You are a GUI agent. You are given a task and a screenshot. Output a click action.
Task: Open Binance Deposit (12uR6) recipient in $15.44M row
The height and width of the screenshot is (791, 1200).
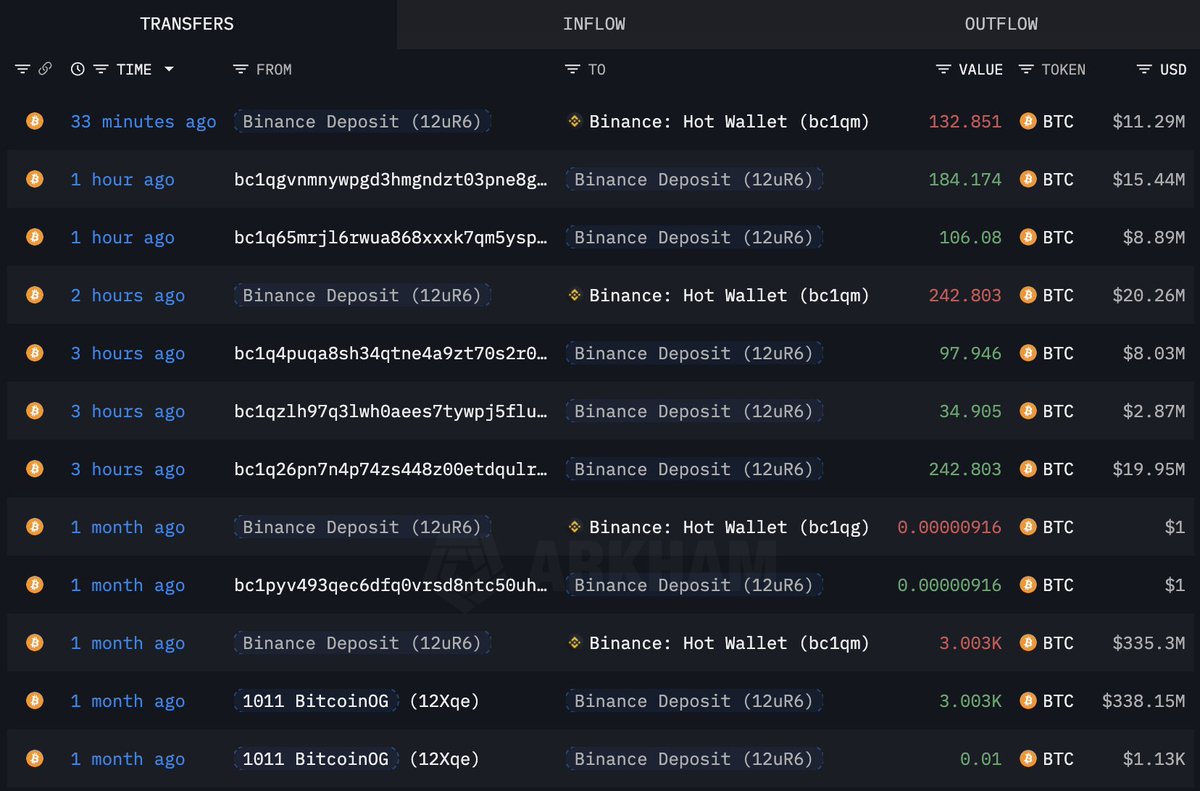click(694, 179)
